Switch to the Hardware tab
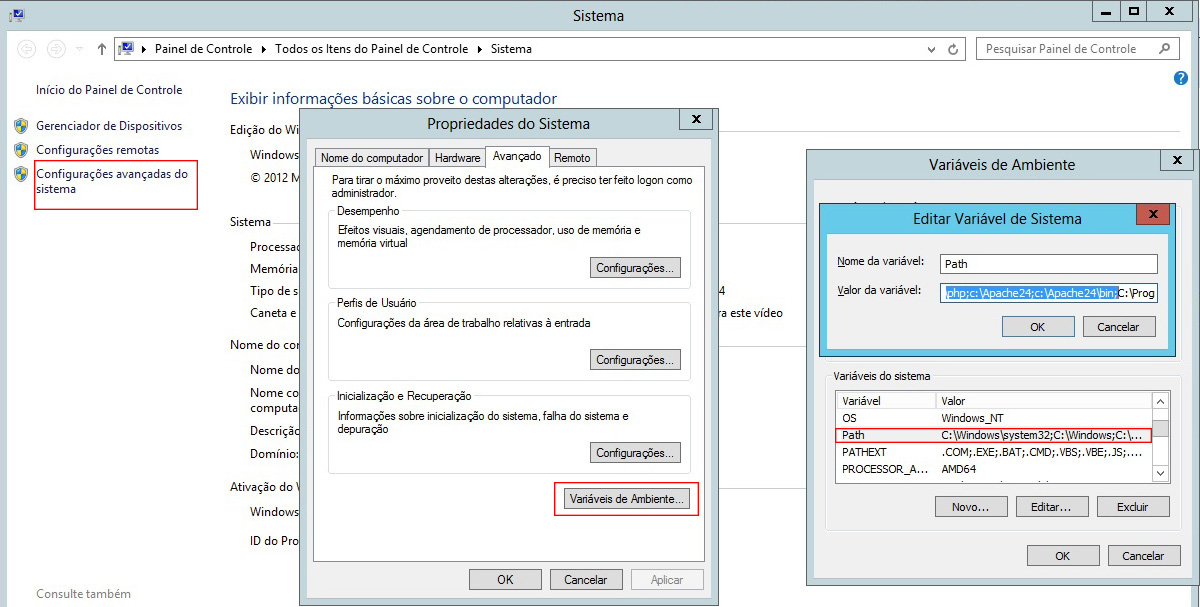Viewport: 1200px width, 607px height. (x=457, y=158)
